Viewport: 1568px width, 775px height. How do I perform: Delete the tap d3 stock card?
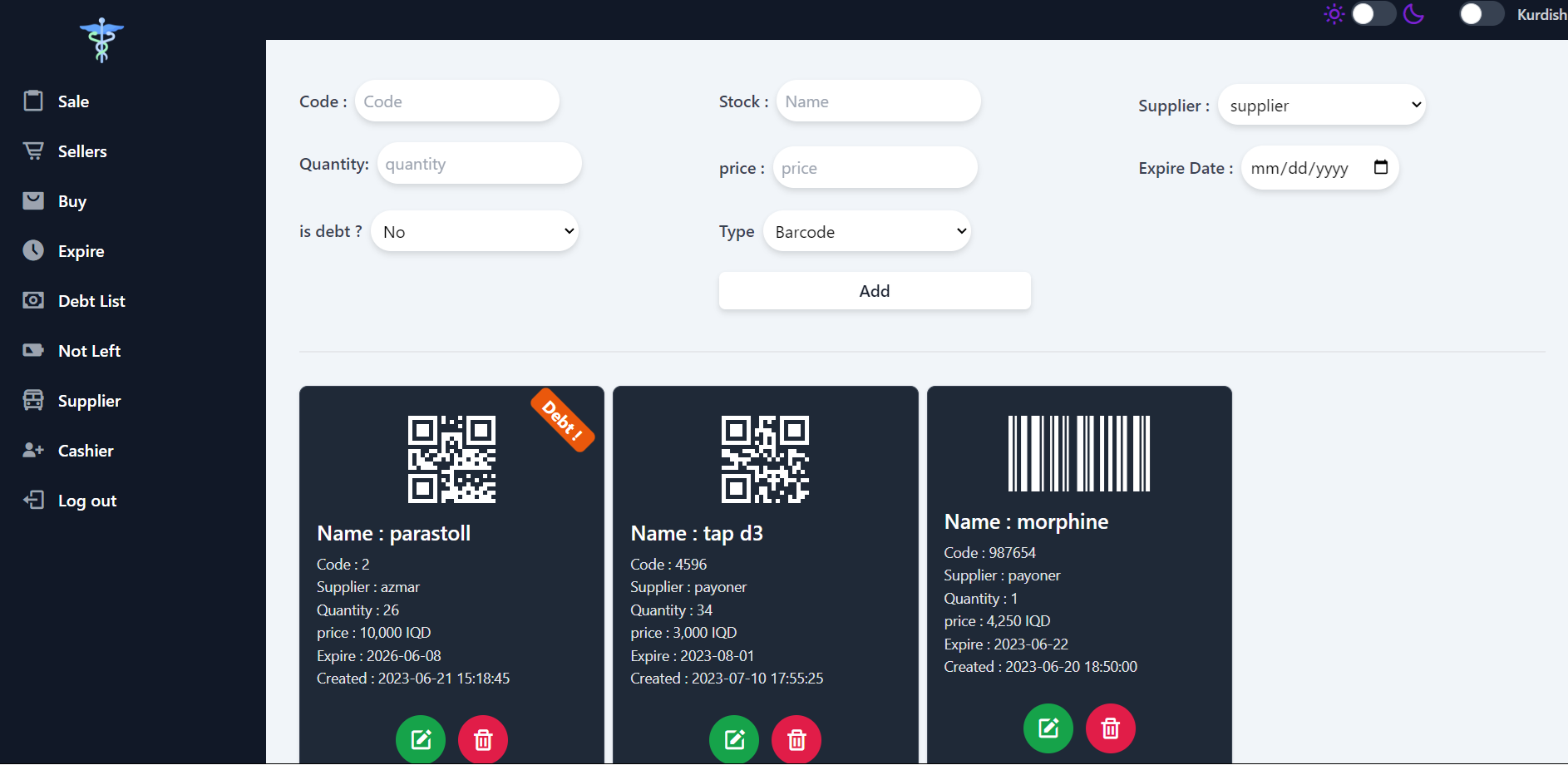click(x=796, y=739)
